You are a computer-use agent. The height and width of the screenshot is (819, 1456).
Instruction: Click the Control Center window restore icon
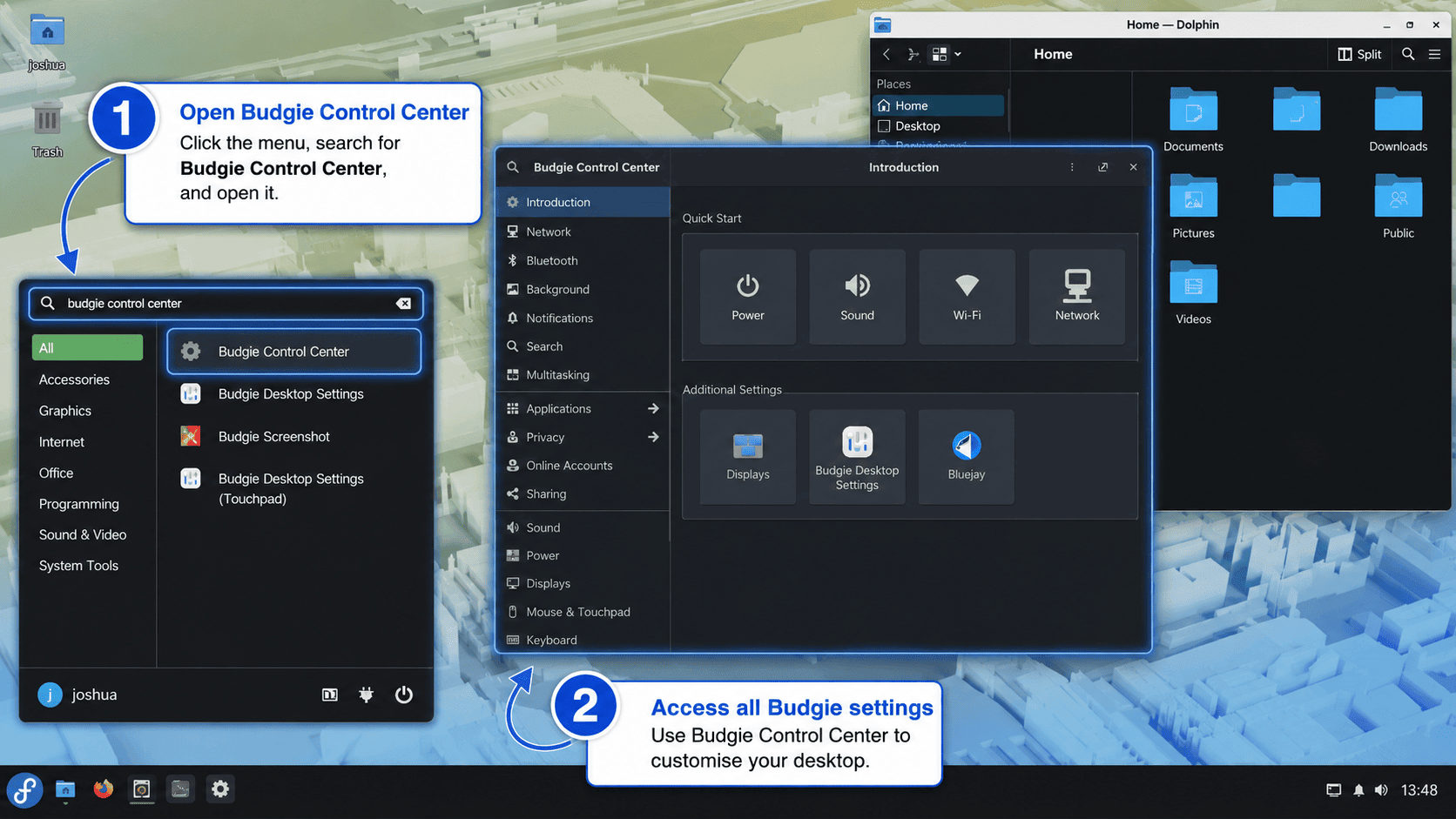[x=1102, y=167]
